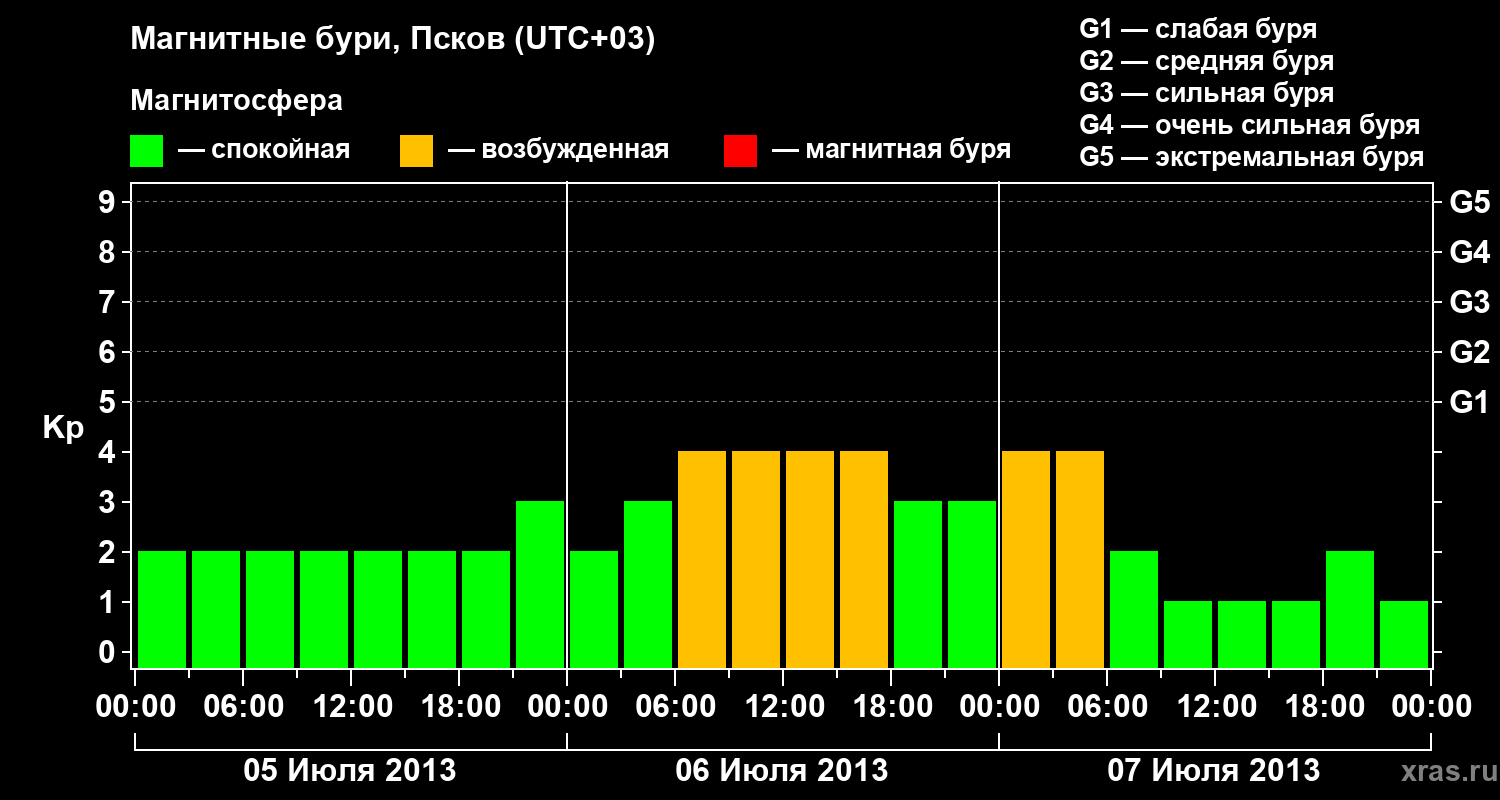Click the '05 Июля 2013' date label
Image resolution: width=1500 pixels, height=800 pixels.
pyautogui.click(x=350, y=771)
